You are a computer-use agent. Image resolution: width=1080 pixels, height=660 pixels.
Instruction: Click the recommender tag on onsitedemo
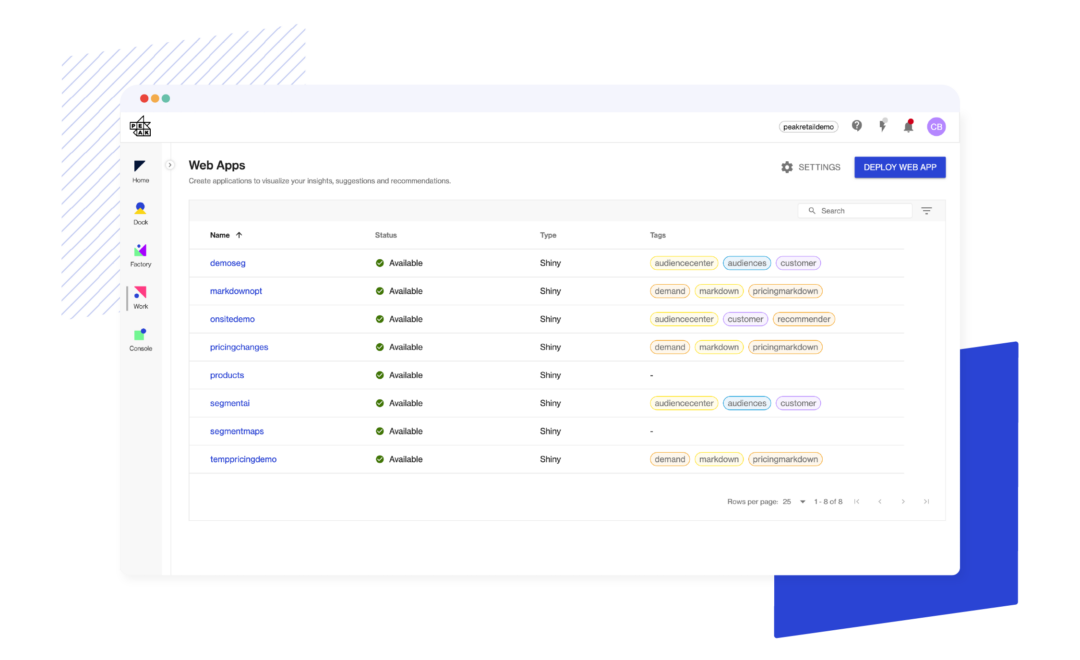click(x=804, y=319)
